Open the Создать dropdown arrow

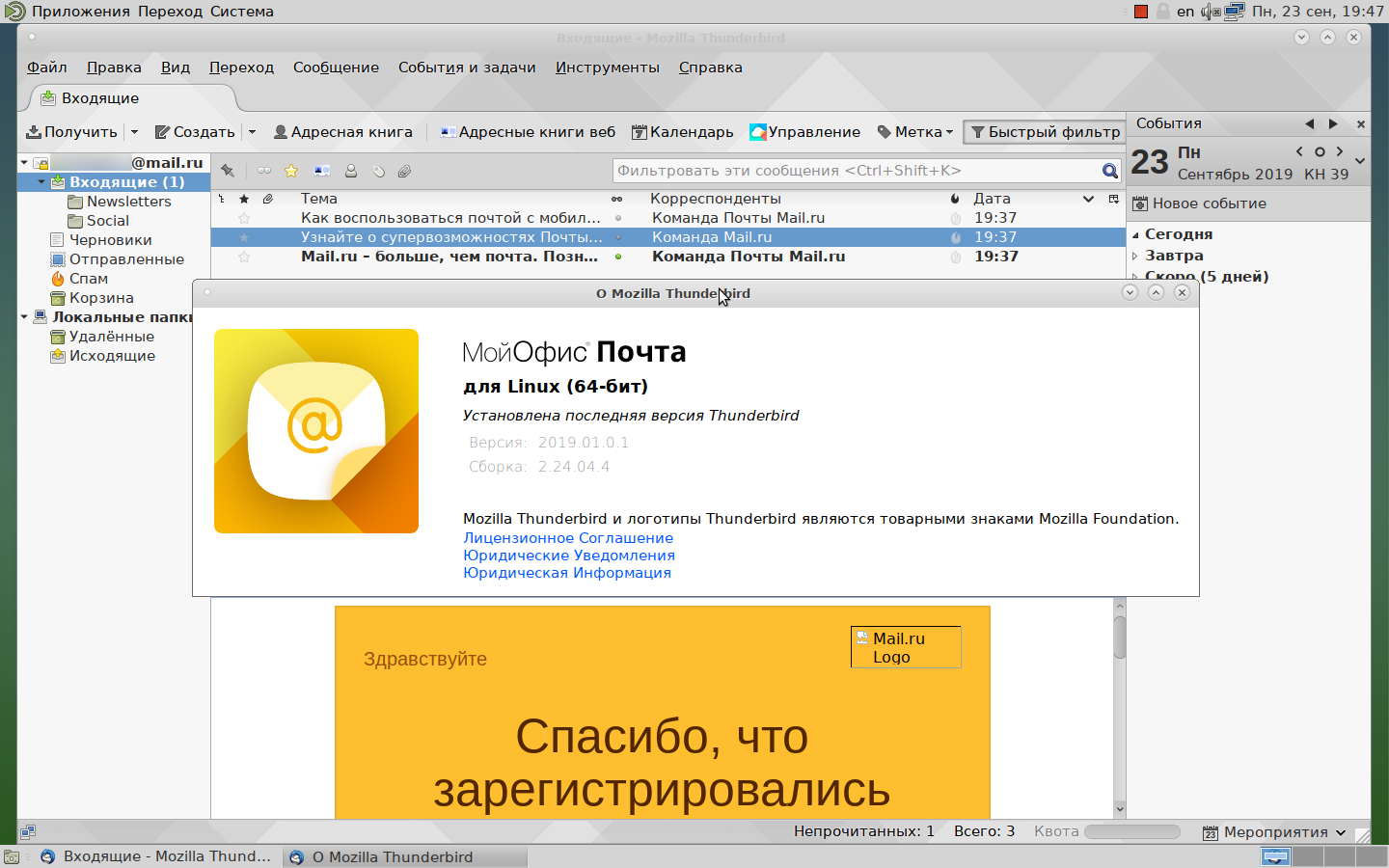pos(252,132)
